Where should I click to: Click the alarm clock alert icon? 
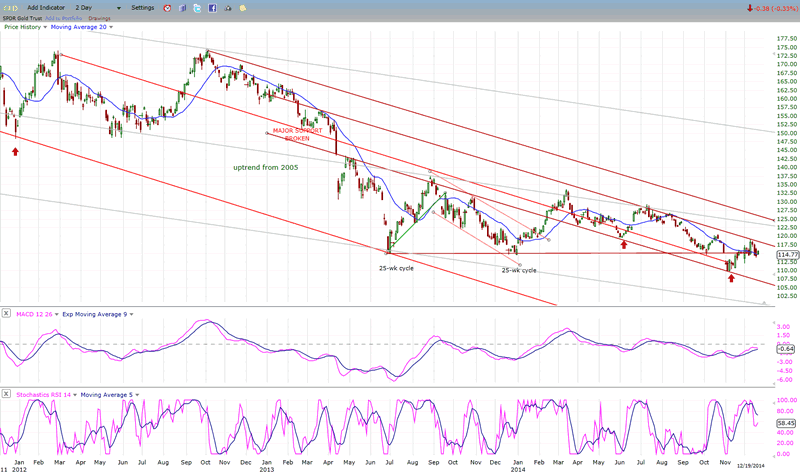coord(167,8)
